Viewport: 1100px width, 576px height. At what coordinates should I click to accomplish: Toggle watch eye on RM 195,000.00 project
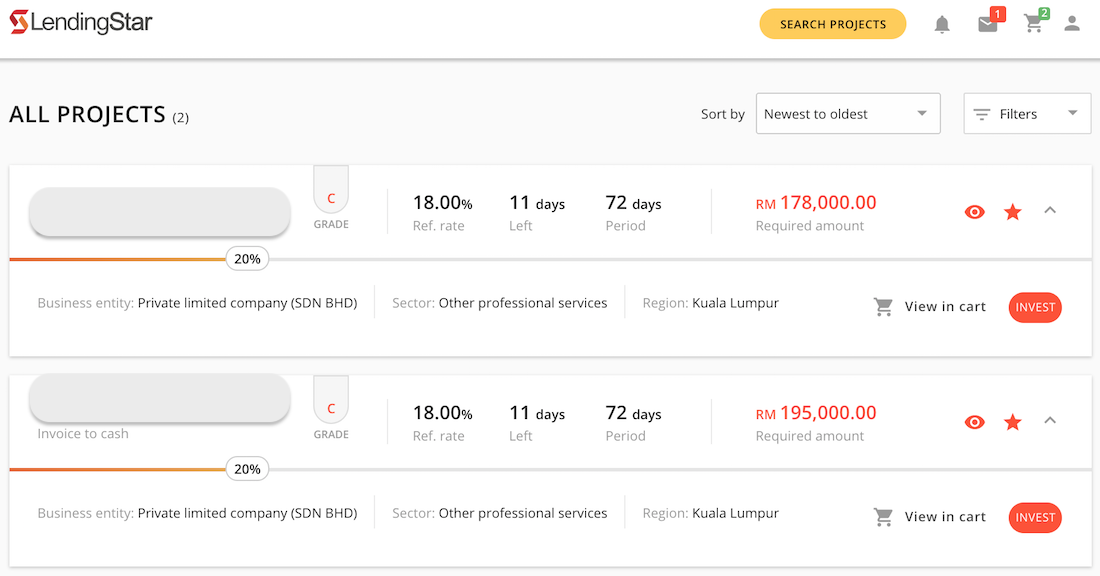pos(975,422)
